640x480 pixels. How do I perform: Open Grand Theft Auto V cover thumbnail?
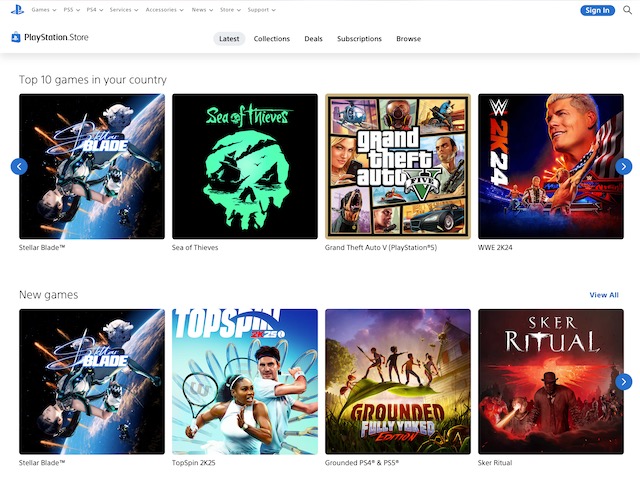coord(397,166)
